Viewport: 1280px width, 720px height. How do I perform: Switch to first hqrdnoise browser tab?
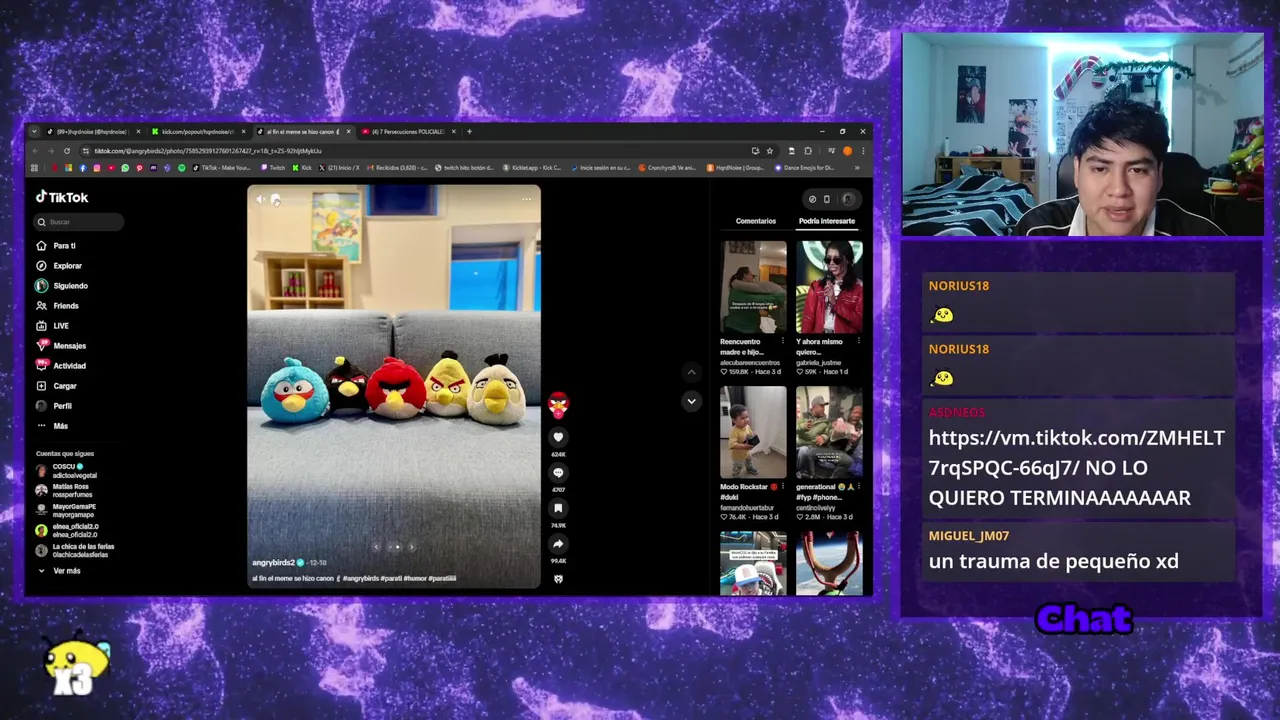tap(93, 131)
